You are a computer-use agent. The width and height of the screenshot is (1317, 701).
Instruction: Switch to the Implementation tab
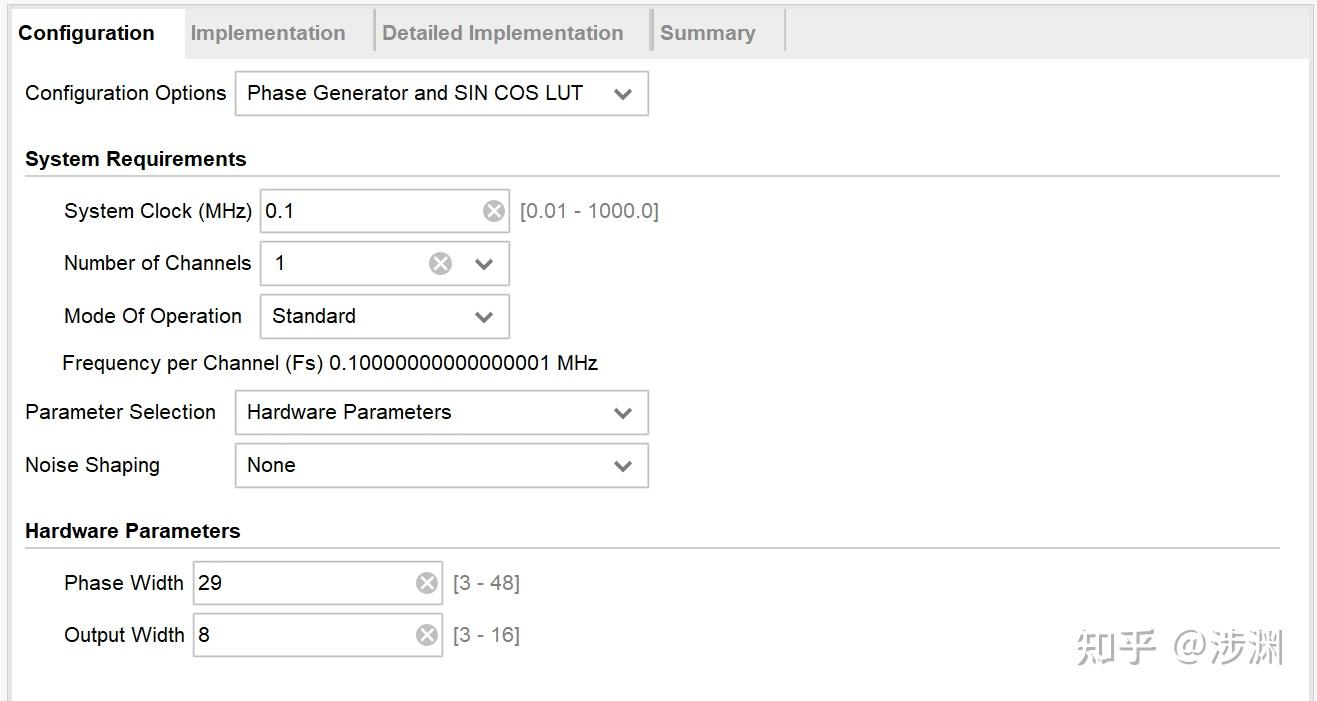pos(268,33)
